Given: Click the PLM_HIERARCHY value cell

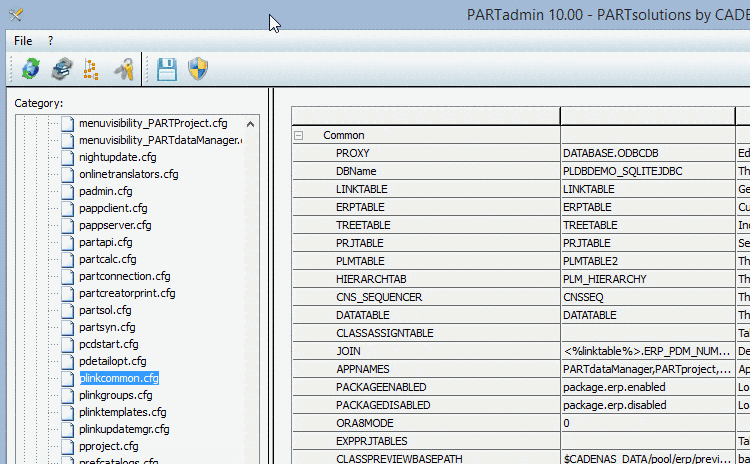Looking at the screenshot, I should [648, 279].
